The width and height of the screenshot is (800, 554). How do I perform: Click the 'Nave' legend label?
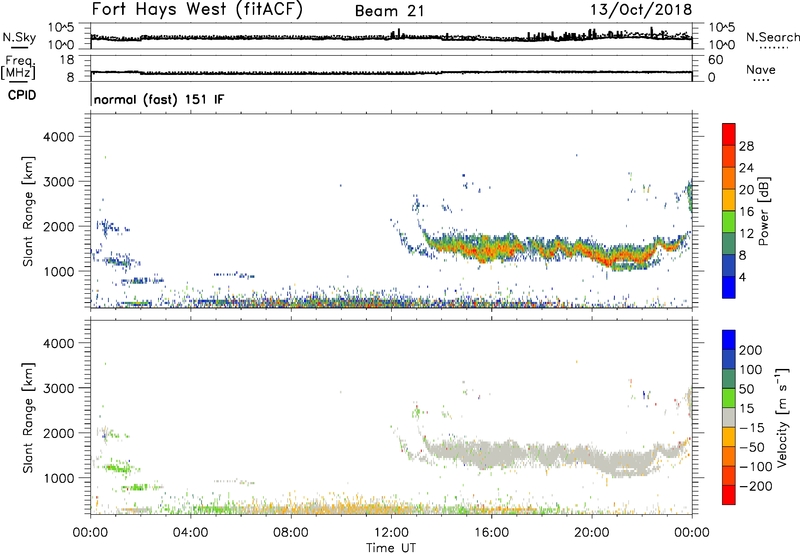tap(760, 69)
